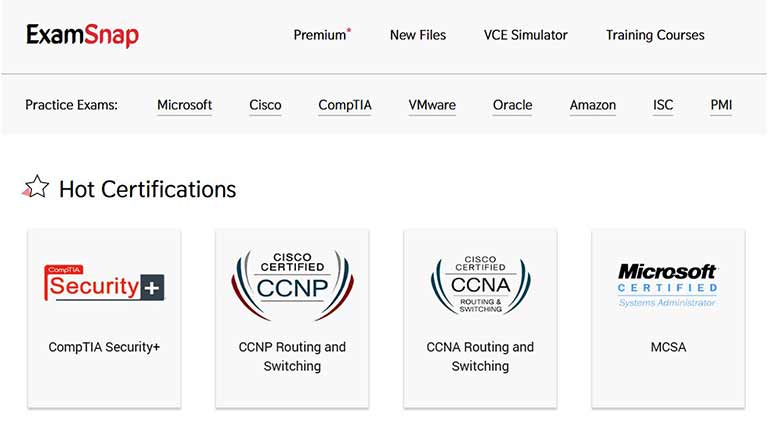Open the MCSA certification card title
This screenshot has width=768, height=432.
(668, 347)
